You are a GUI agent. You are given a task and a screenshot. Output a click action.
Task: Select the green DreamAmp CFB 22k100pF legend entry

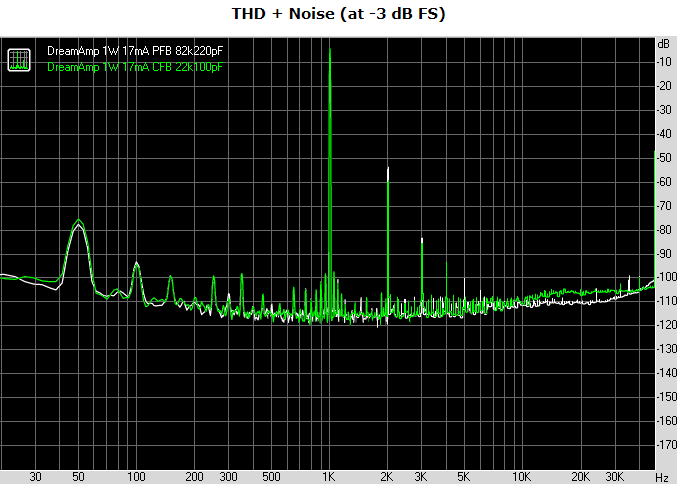click(x=135, y=67)
